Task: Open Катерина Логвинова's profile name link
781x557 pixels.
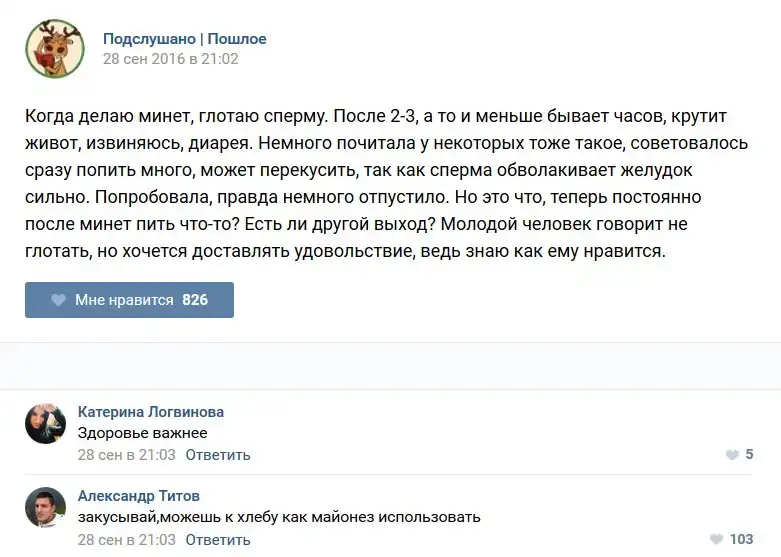Action: (150, 412)
